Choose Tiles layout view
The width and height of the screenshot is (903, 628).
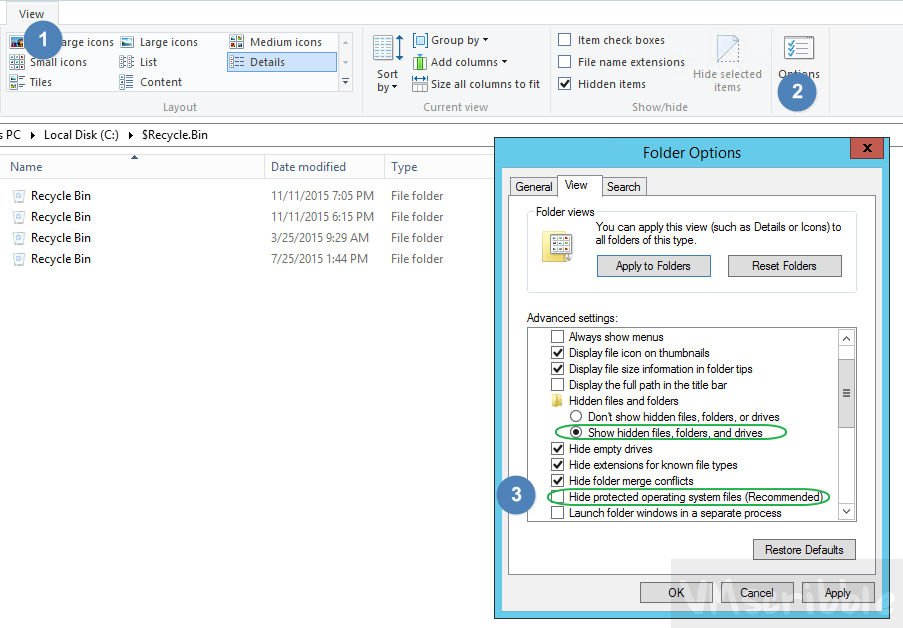tap(31, 82)
